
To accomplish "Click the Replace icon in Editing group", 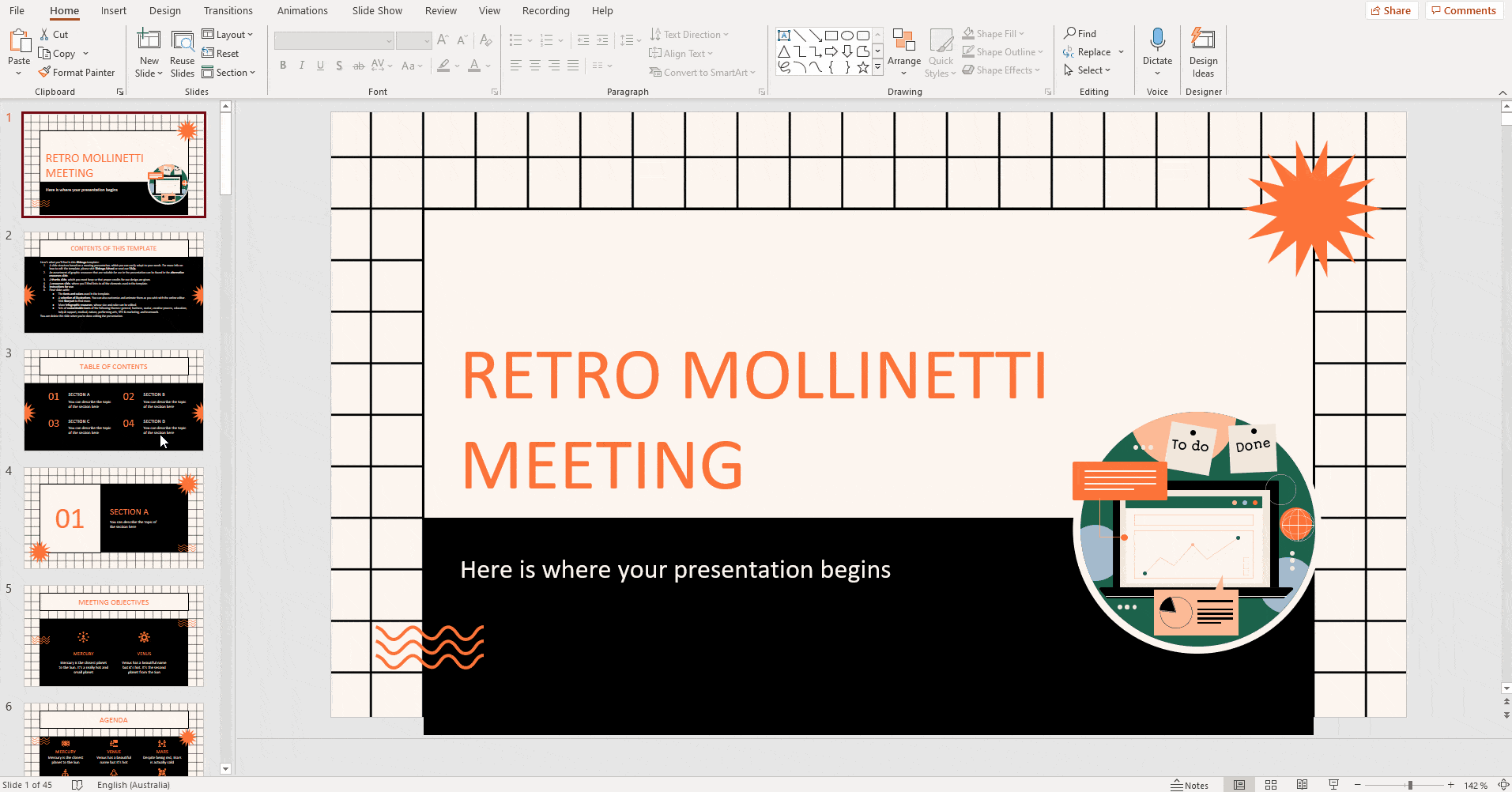I will pyautogui.click(x=1067, y=51).
